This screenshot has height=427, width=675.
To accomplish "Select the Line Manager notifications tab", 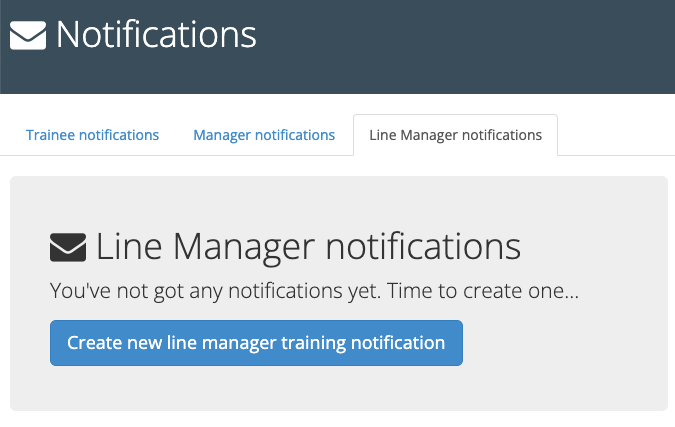I will [x=455, y=135].
